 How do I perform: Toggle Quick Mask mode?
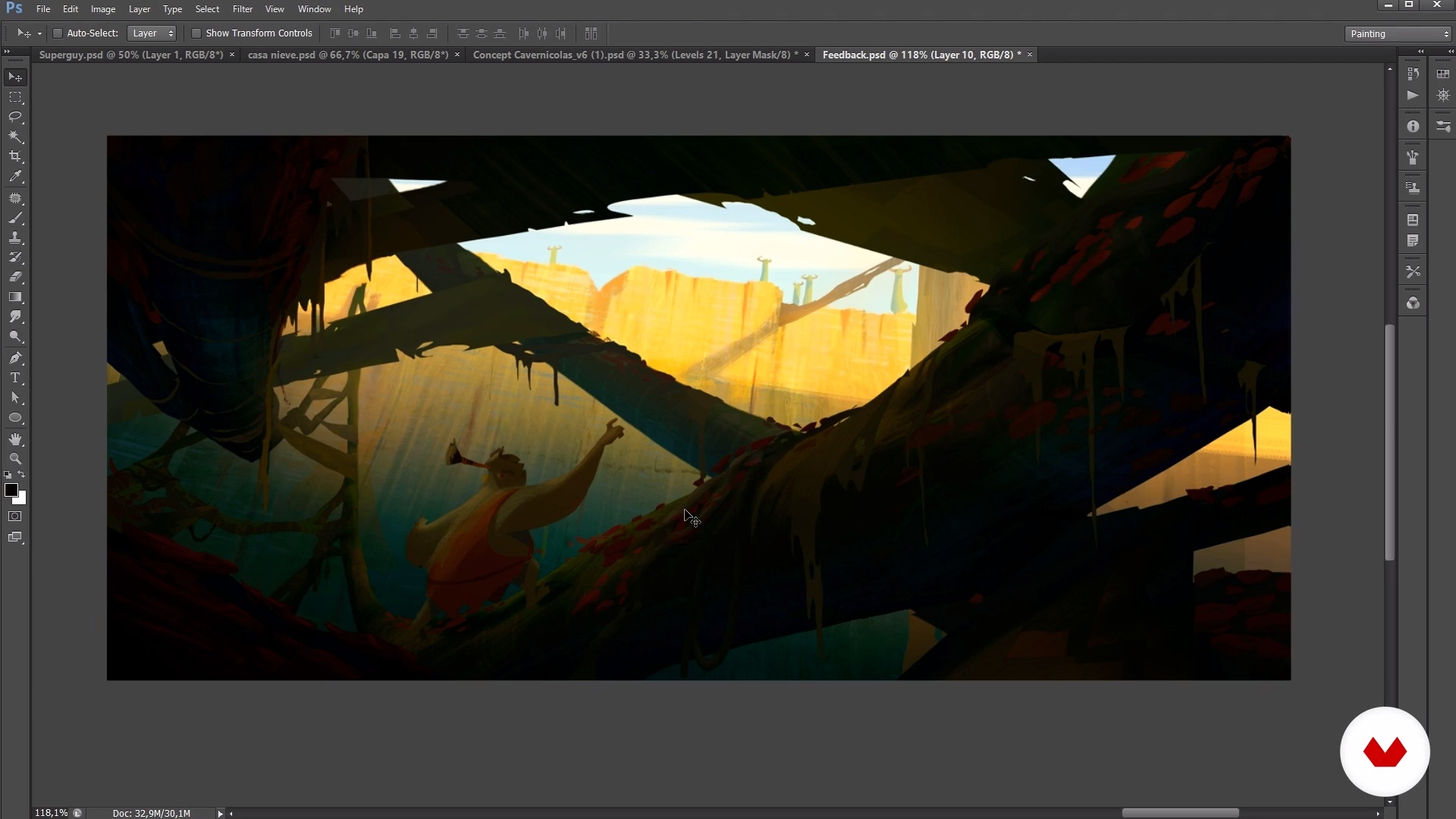15,516
